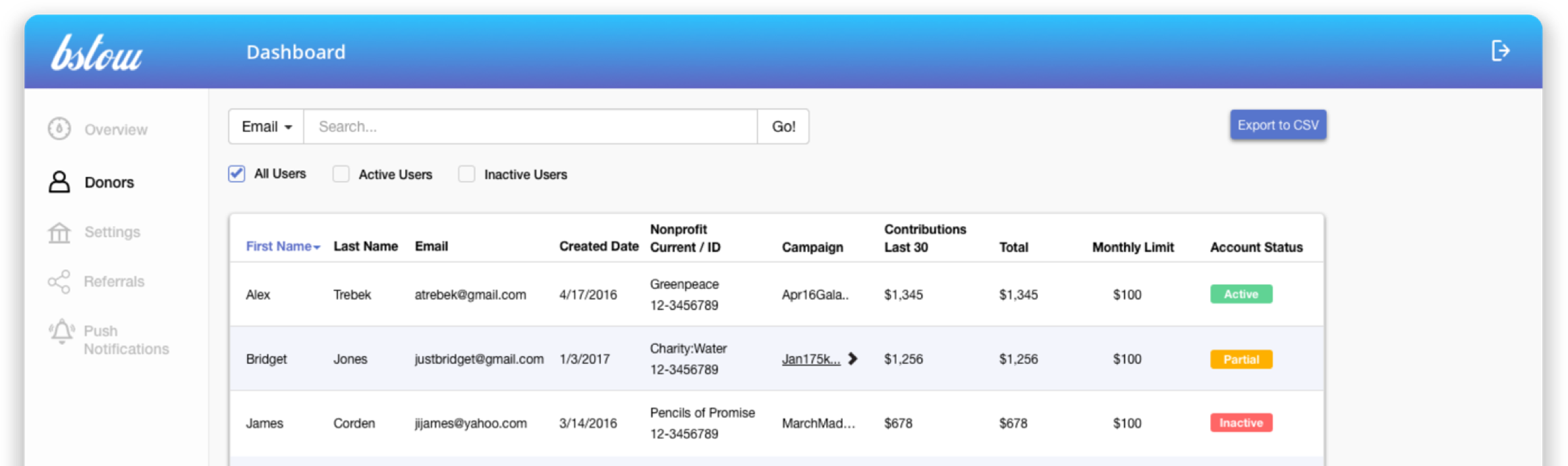Click the logout icon in header
Viewport: 1568px width, 466px height.
click(1500, 51)
